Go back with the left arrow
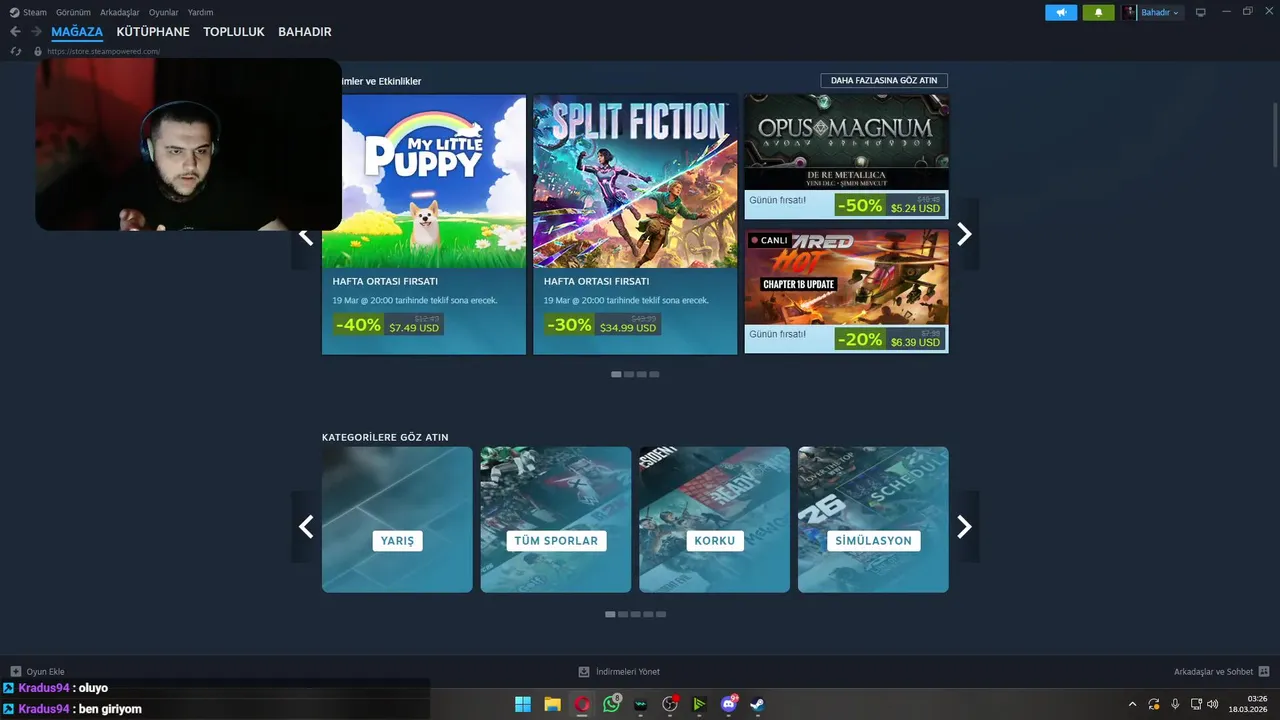 (x=15, y=32)
